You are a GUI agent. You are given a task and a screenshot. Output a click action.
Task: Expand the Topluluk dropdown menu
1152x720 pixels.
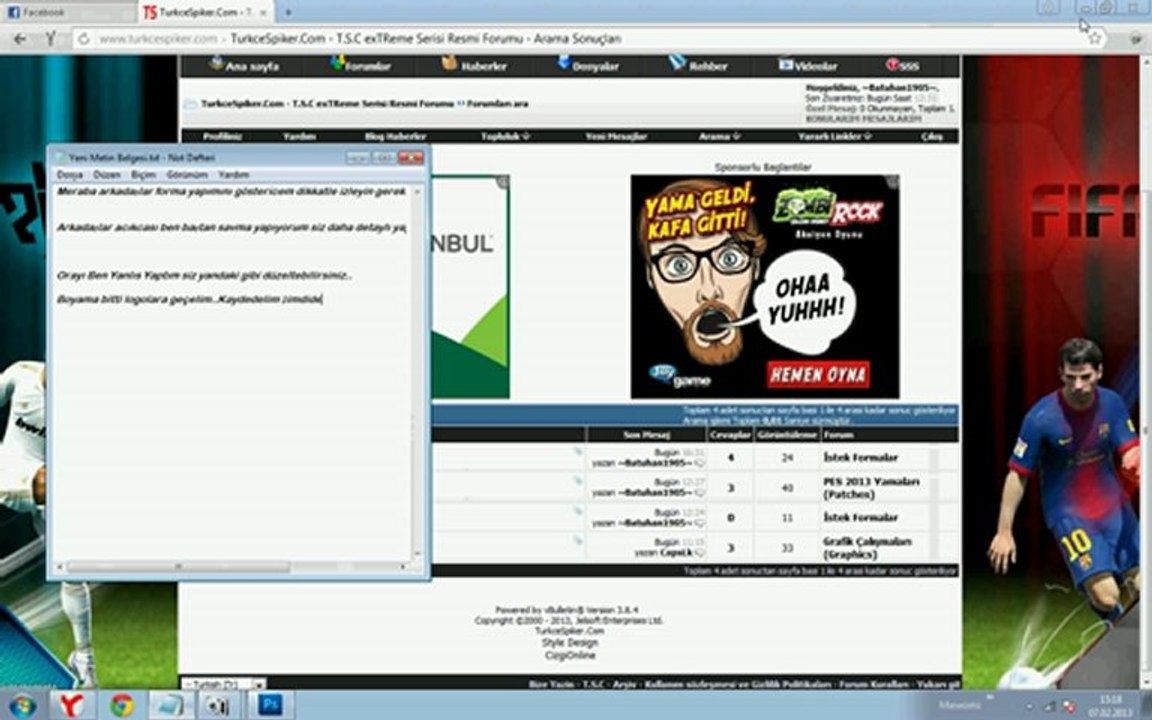505,136
